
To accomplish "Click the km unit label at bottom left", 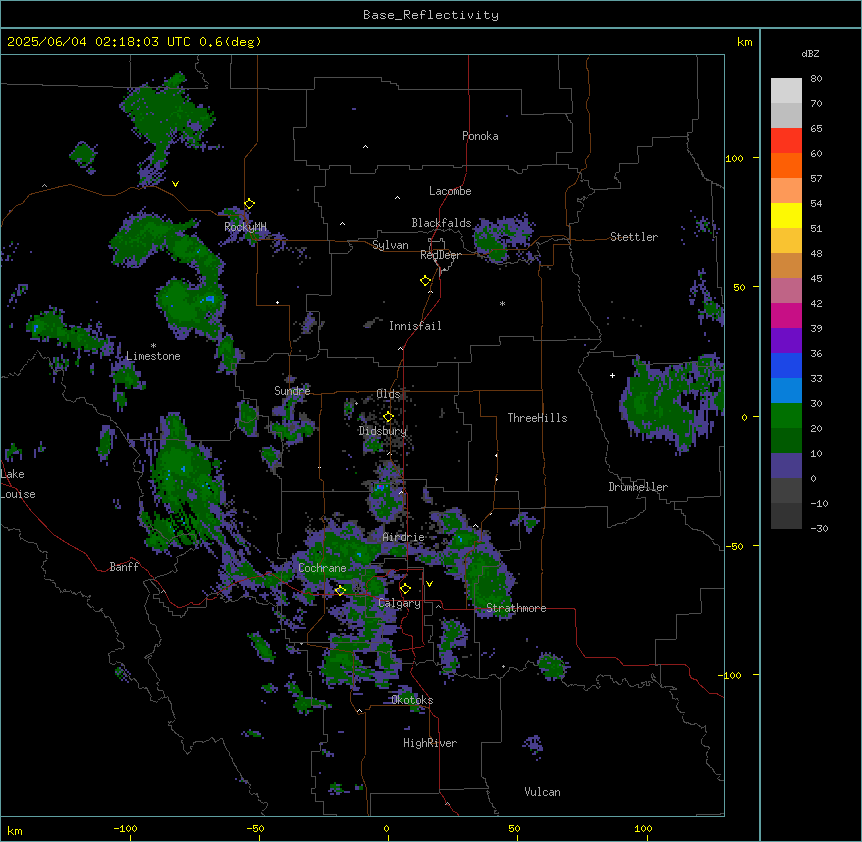I will tap(15, 831).
